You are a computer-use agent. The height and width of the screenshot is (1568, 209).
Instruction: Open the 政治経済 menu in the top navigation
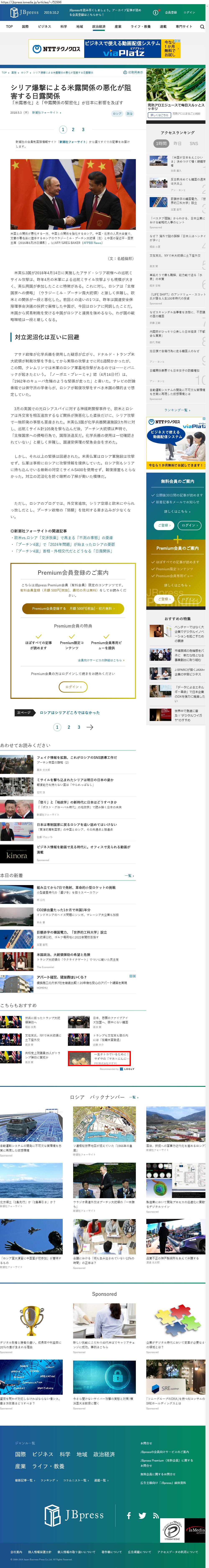pos(99,27)
